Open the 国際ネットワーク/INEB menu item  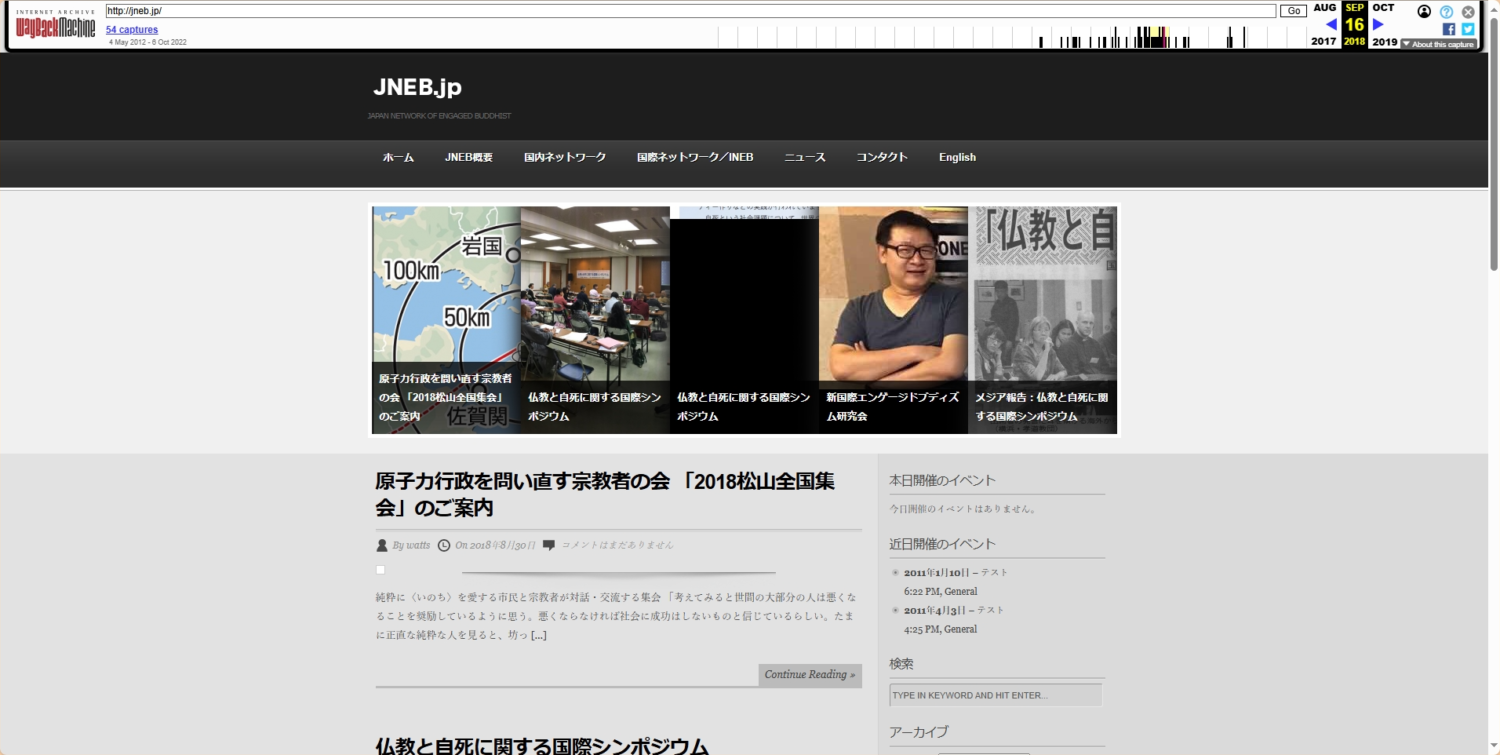point(695,157)
